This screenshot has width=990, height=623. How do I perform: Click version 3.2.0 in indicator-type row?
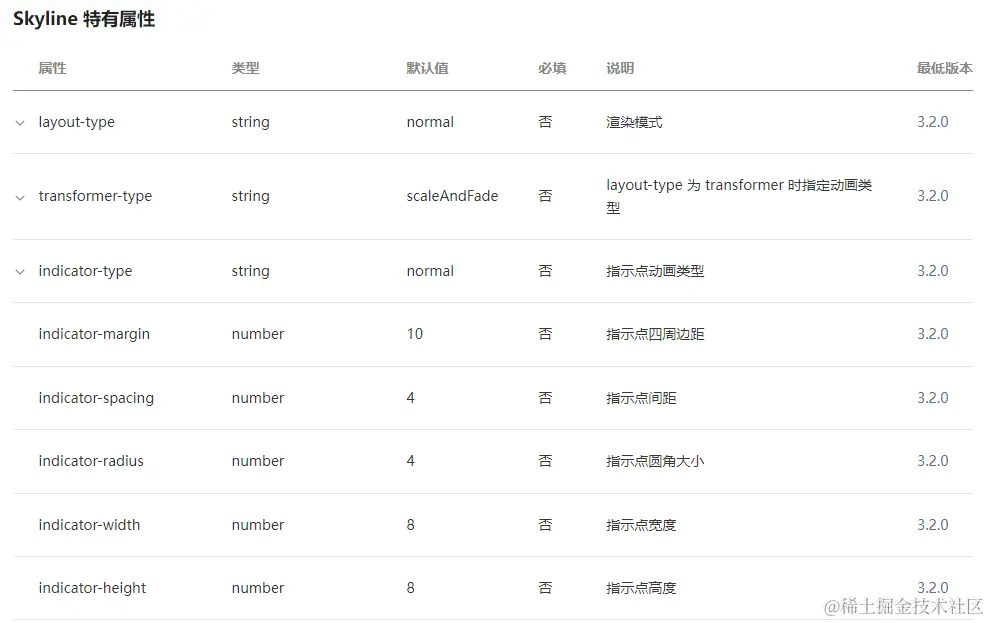click(933, 271)
